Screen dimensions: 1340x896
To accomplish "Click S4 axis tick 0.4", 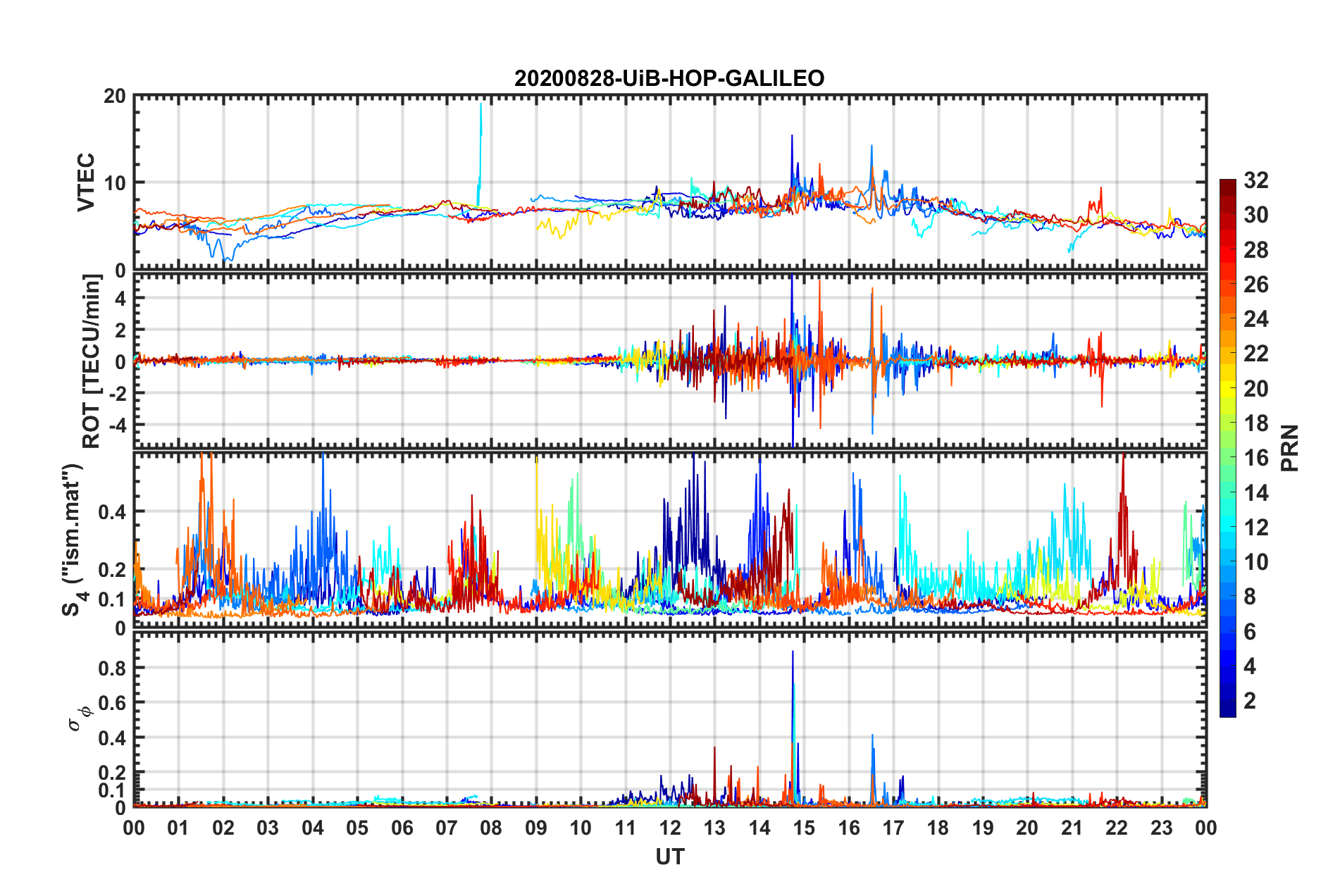I will click(x=113, y=512).
